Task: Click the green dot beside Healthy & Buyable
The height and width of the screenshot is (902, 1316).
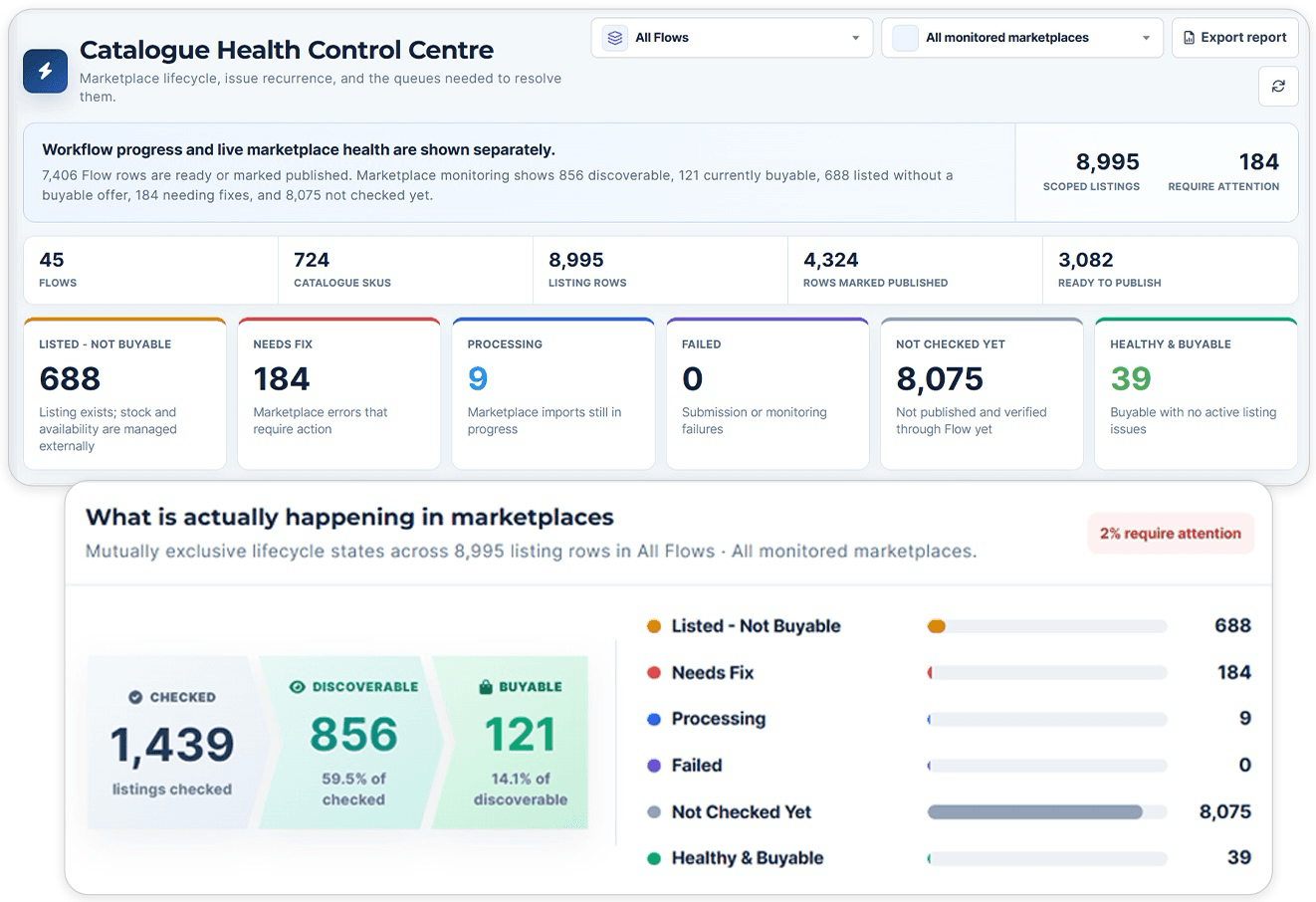Action: 654,858
